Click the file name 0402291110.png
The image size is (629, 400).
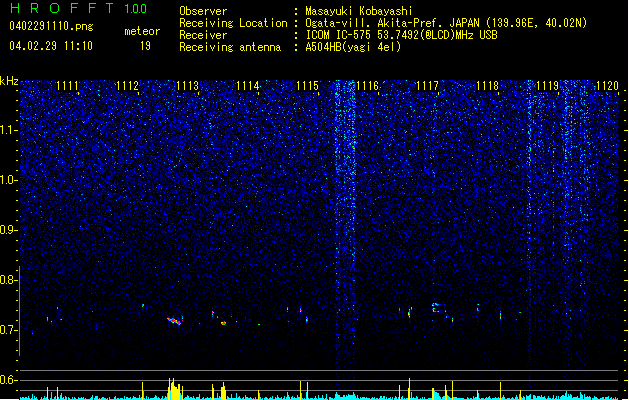(x=51, y=26)
